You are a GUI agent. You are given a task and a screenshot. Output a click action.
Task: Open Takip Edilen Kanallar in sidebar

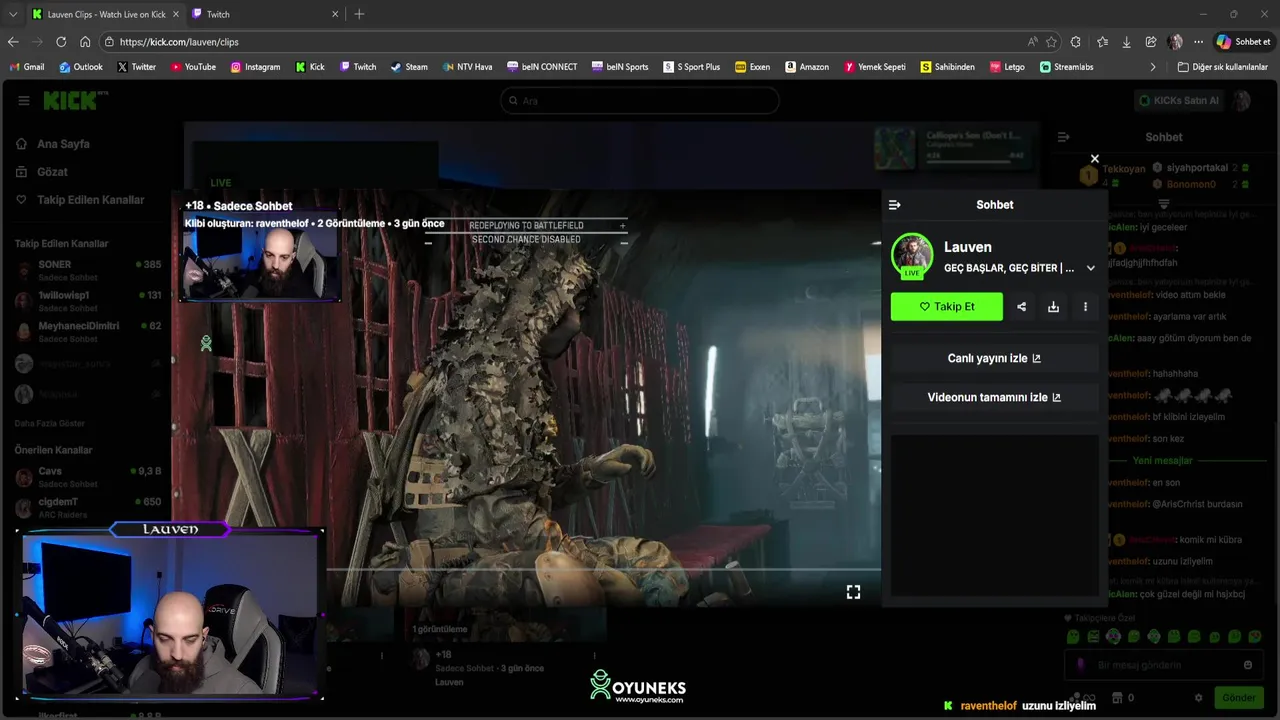pyautogui.click(x=90, y=200)
